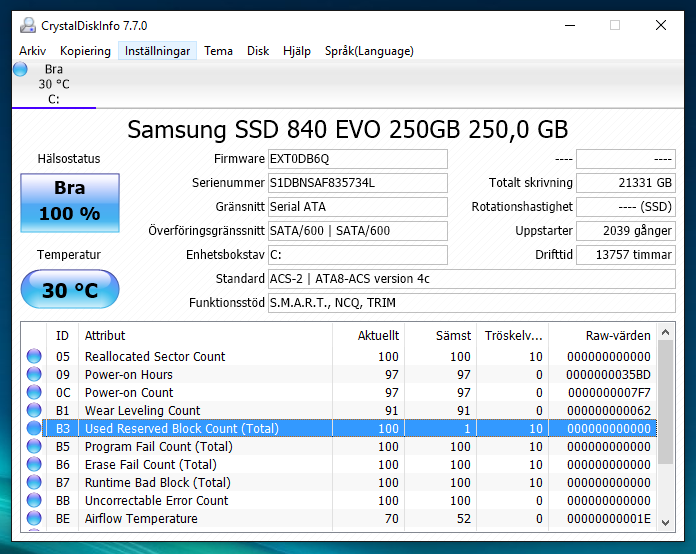Click the Sämst column header
This screenshot has height=554, width=696.
point(441,336)
